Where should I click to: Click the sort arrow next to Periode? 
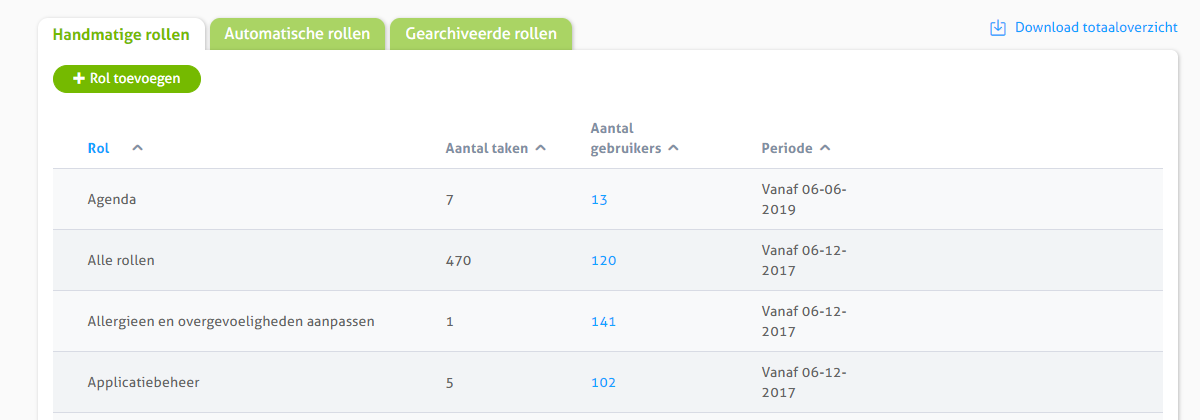click(825, 148)
